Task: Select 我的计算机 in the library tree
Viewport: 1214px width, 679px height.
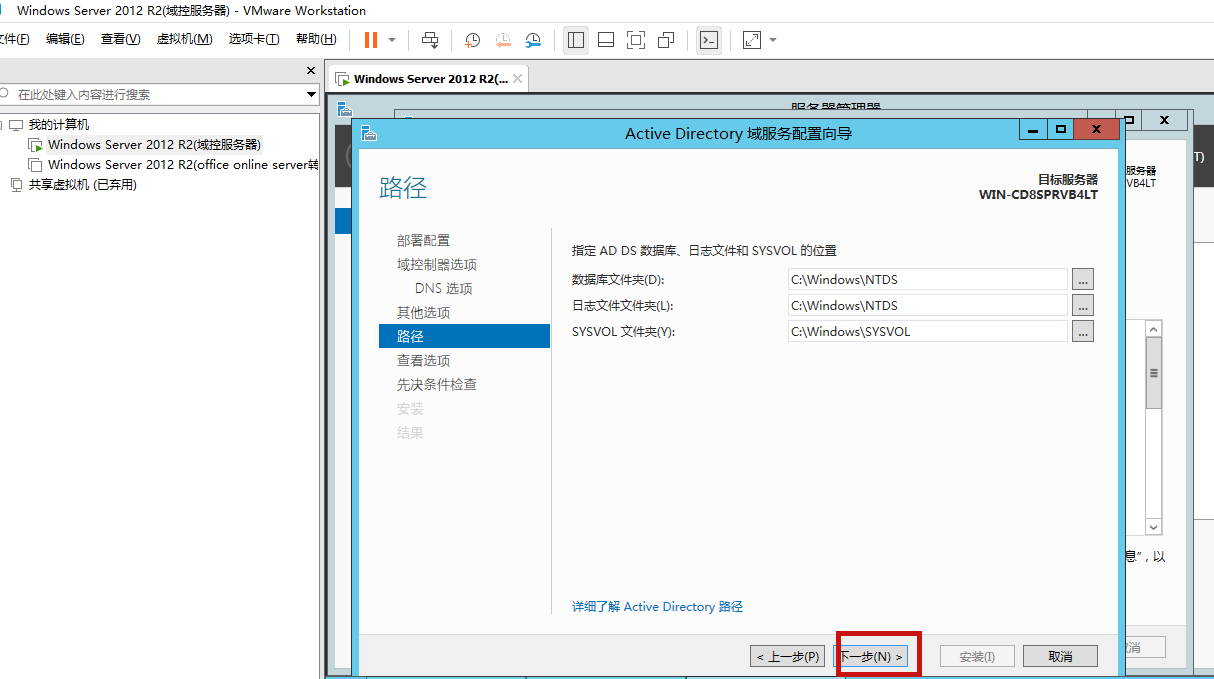Action: click(58, 125)
